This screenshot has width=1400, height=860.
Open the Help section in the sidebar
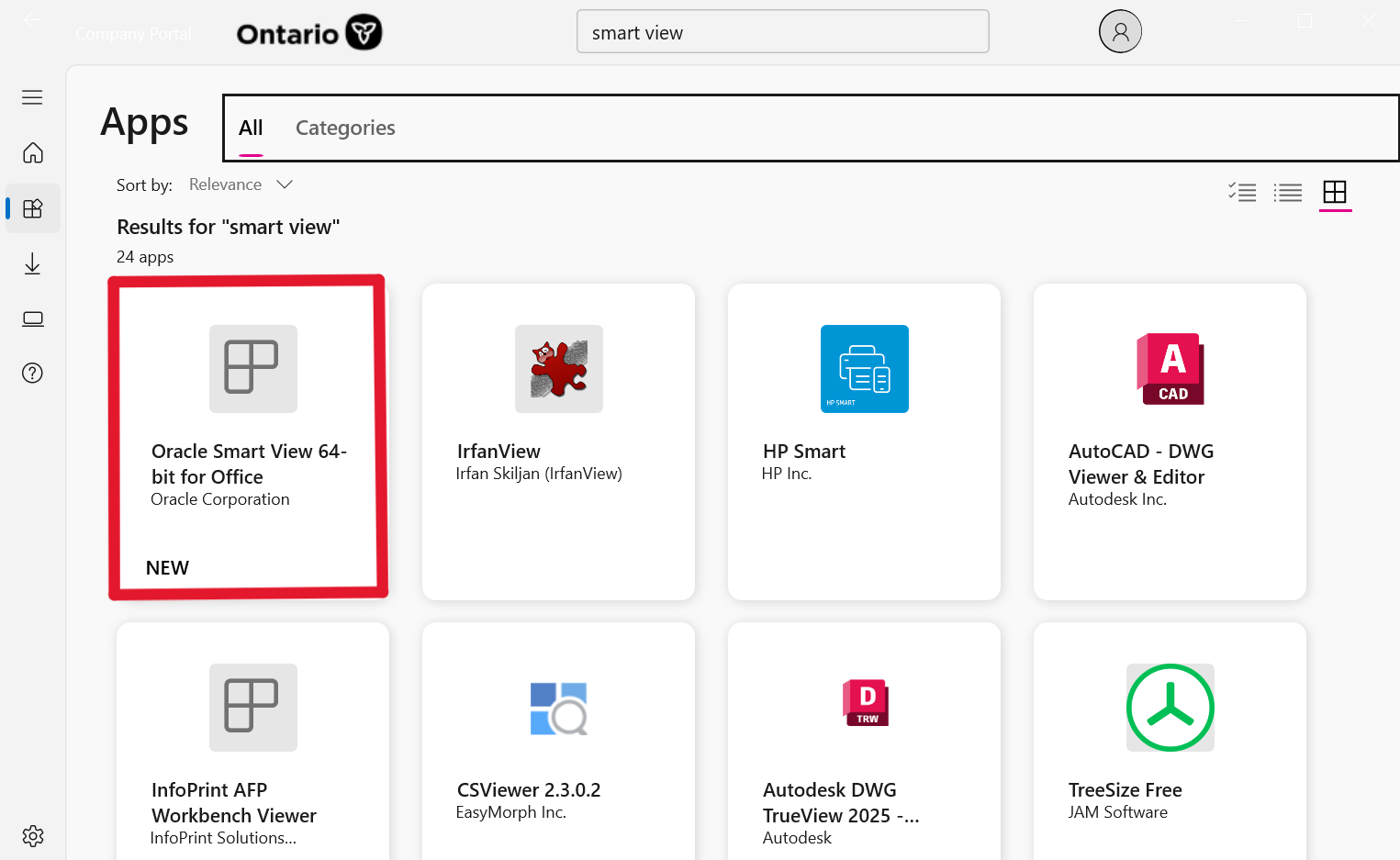[x=32, y=373]
